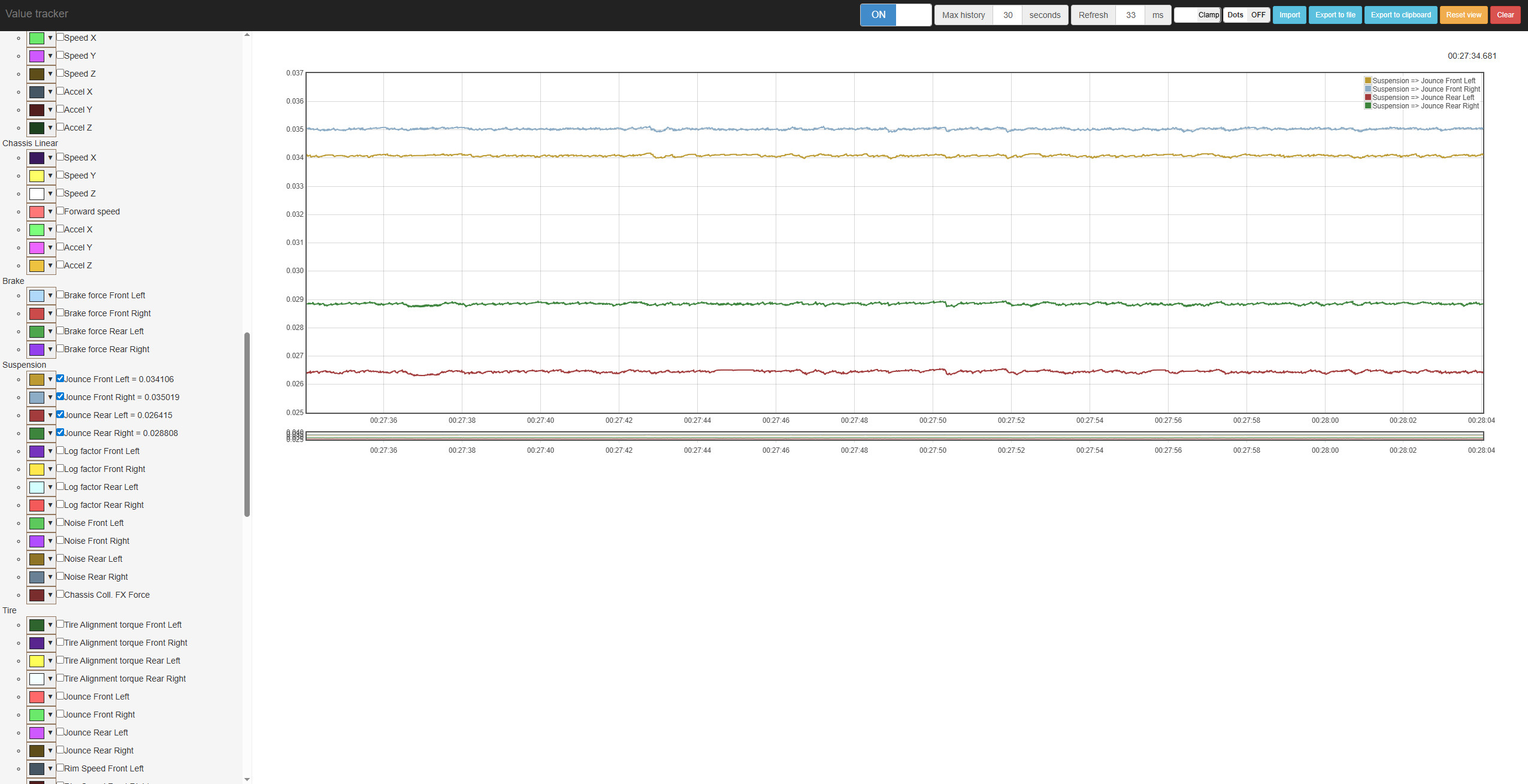Screen dimensions: 1528x784
Task: Toggle the Clamp switch
Action: click(x=1197, y=15)
